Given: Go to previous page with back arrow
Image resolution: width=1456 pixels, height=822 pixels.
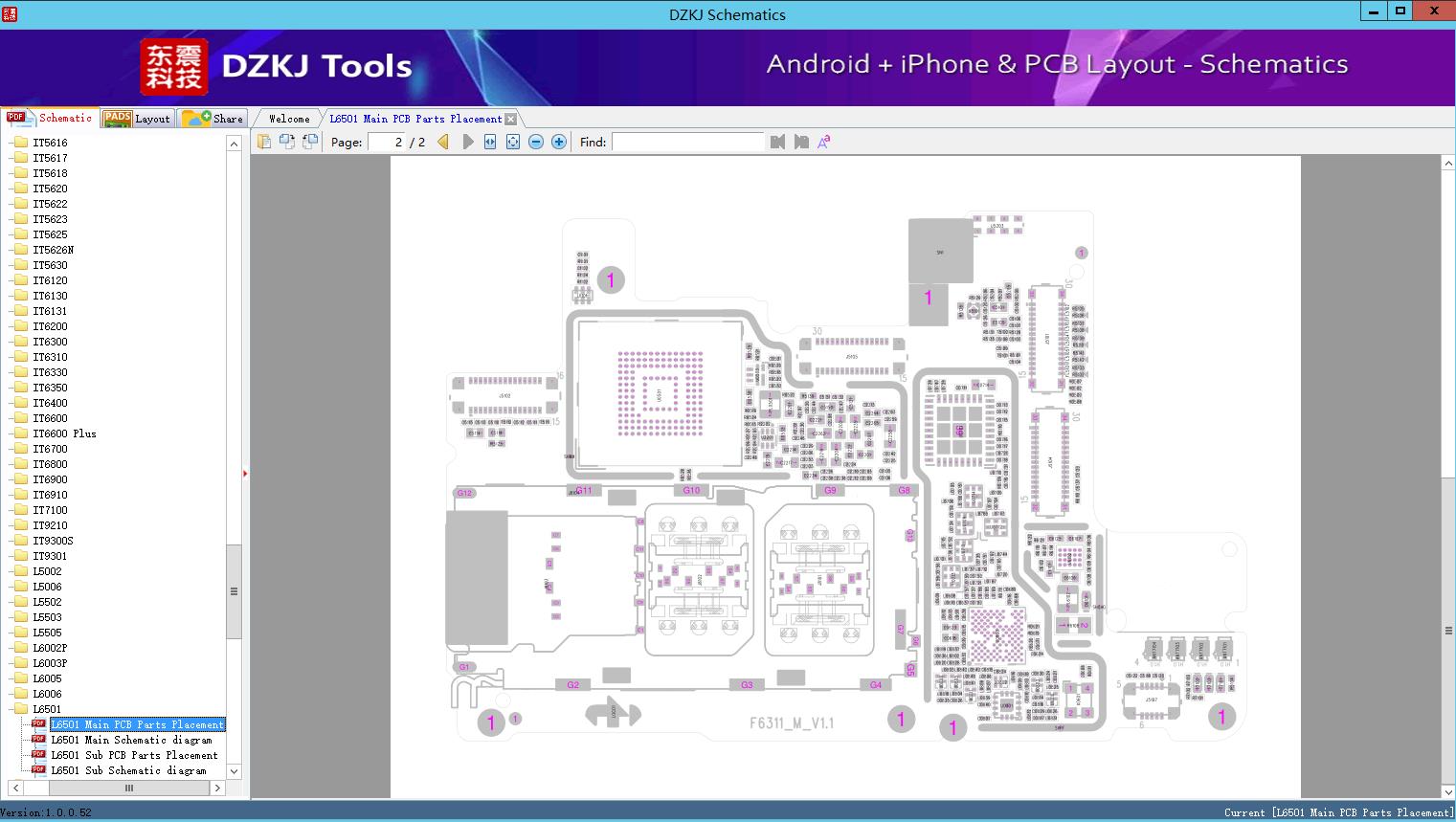Looking at the screenshot, I should pyautogui.click(x=441, y=141).
